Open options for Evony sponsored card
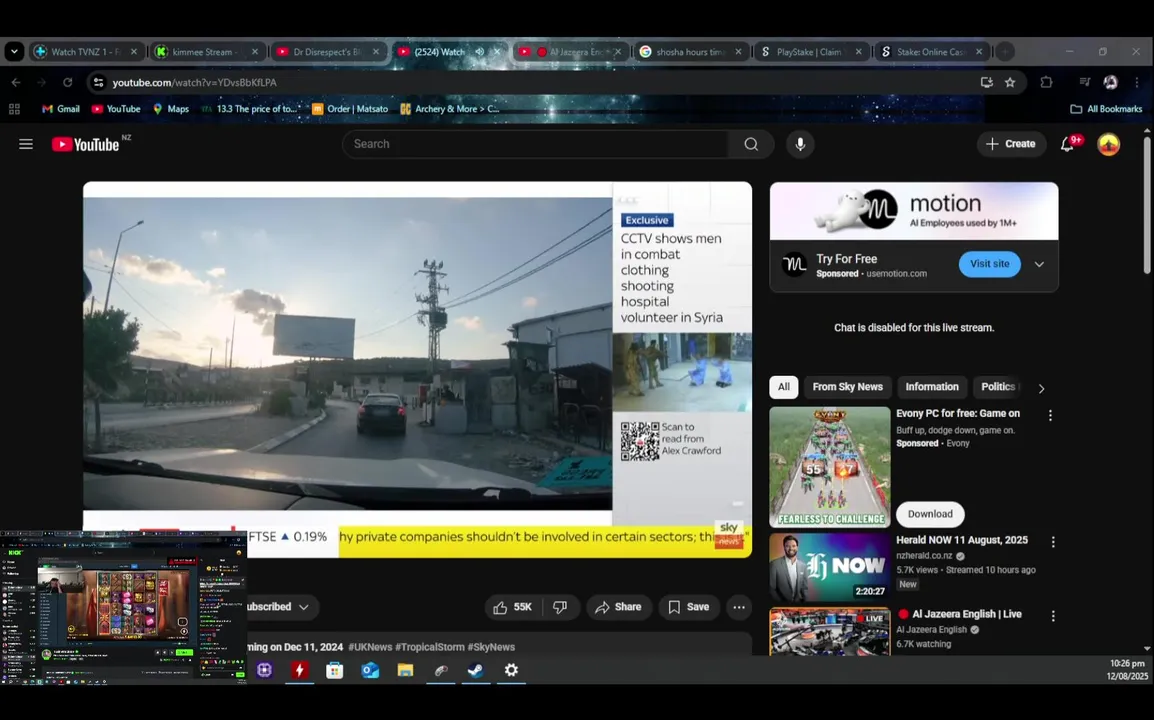 [1050, 415]
